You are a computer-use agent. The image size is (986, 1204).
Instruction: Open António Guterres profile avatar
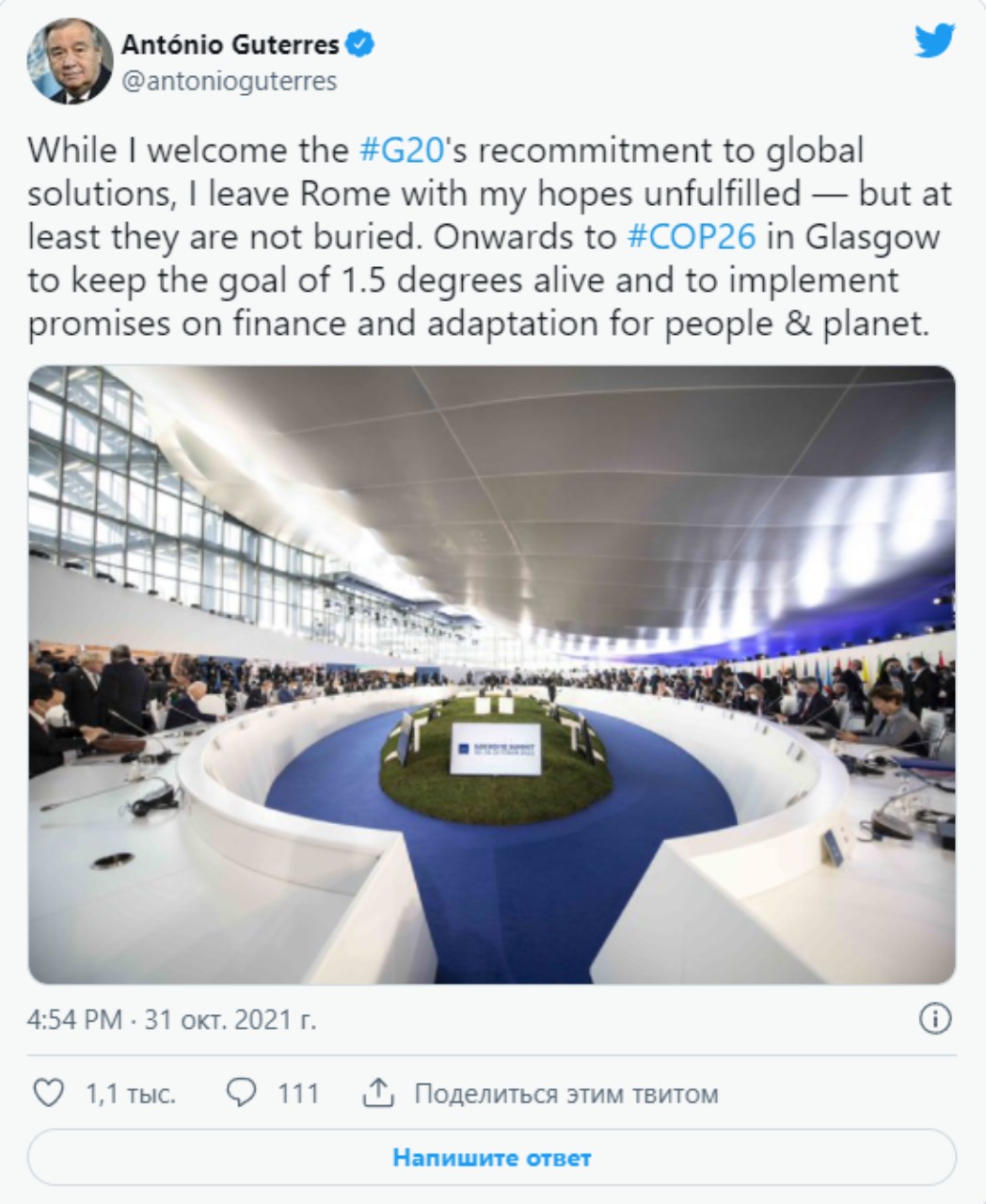[71, 60]
